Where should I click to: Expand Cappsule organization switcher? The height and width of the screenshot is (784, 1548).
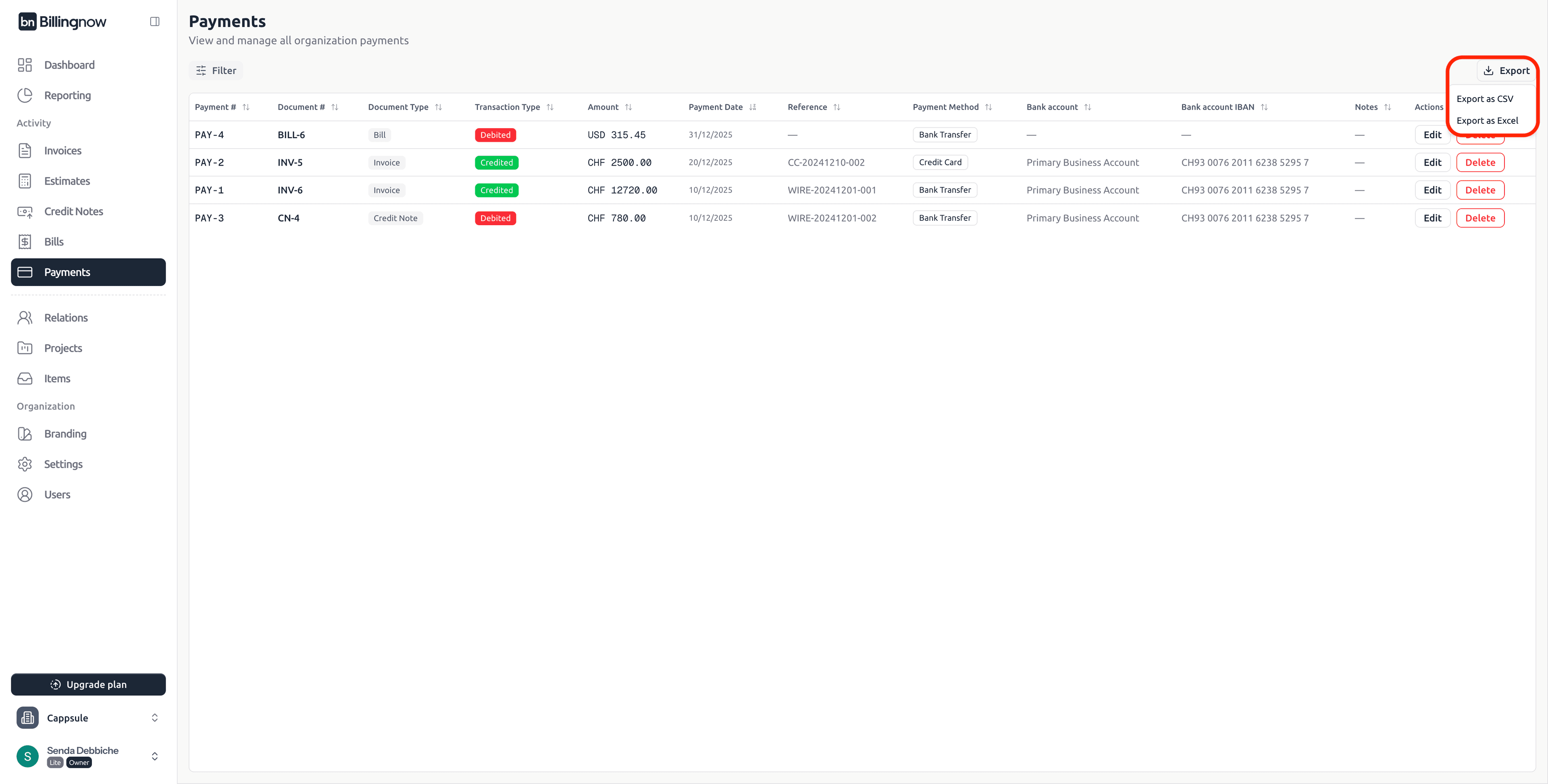coord(154,718)
